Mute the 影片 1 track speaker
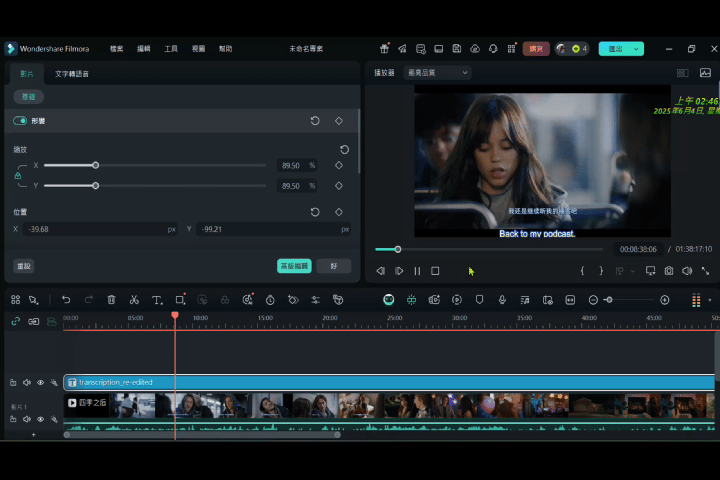Screen dimensions: 720x480 pos(27,419)
